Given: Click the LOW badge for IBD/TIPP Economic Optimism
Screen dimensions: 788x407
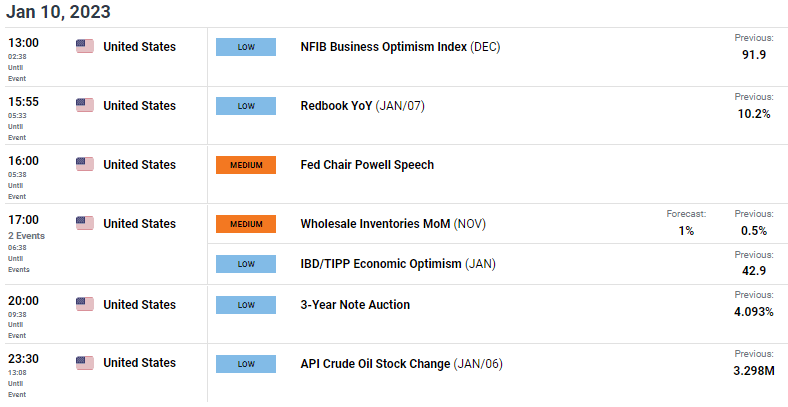Looking at the screenshot, I should coord(246,264).
